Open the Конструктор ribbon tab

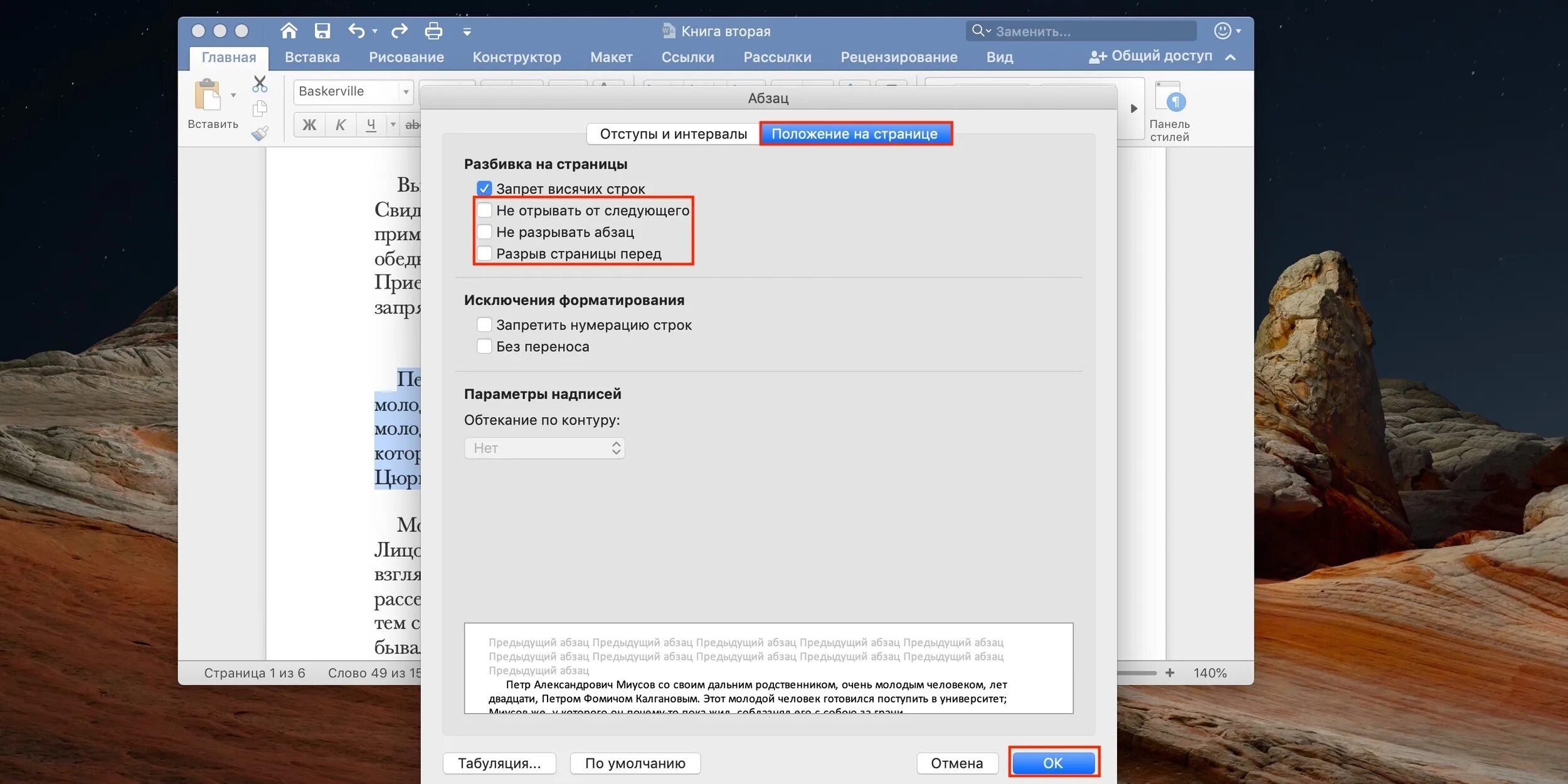click(x=517, y=58)
